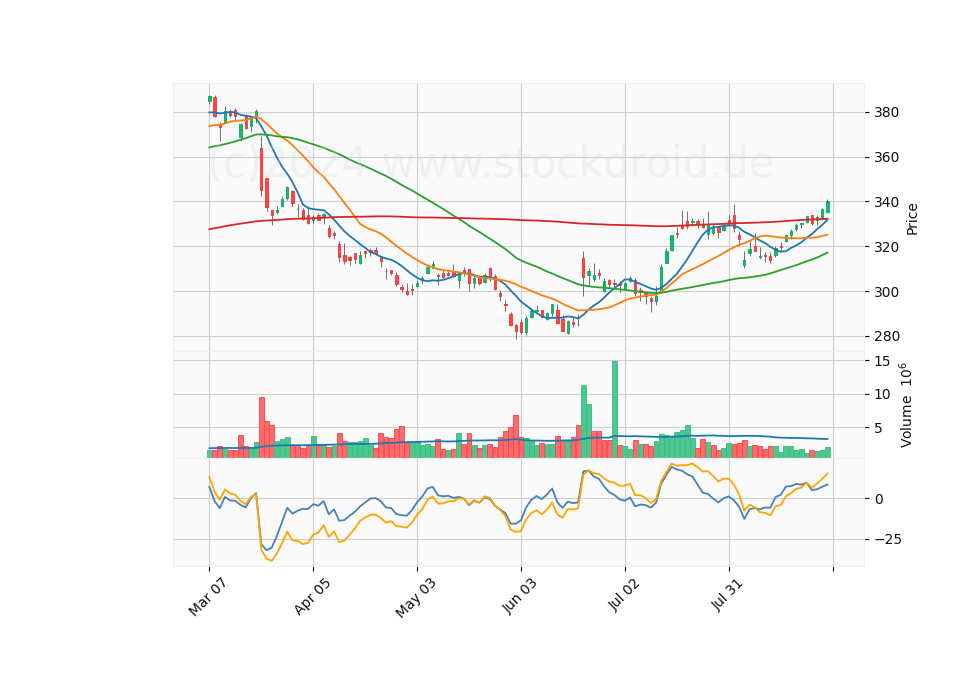The height and width of the screenshot is (690, 960).
Task: Click the tallest green volume bar
Action: tap(615, 409)
